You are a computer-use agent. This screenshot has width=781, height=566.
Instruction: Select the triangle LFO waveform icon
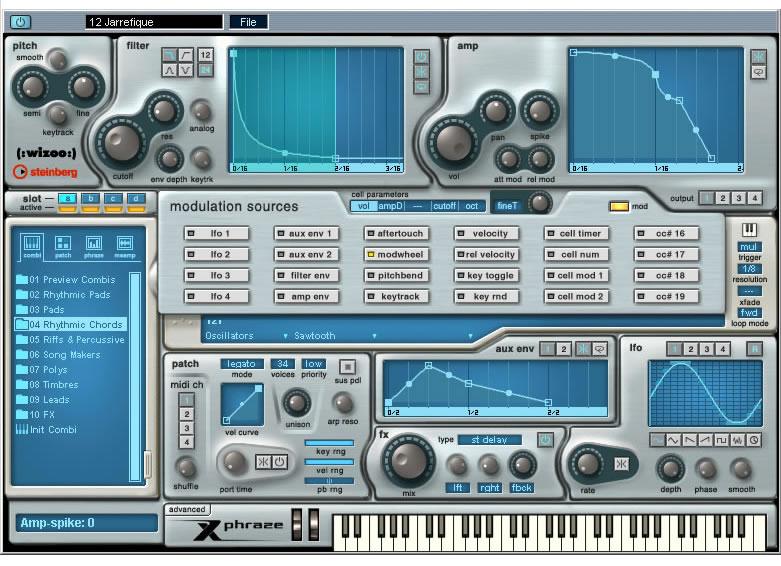673,440
